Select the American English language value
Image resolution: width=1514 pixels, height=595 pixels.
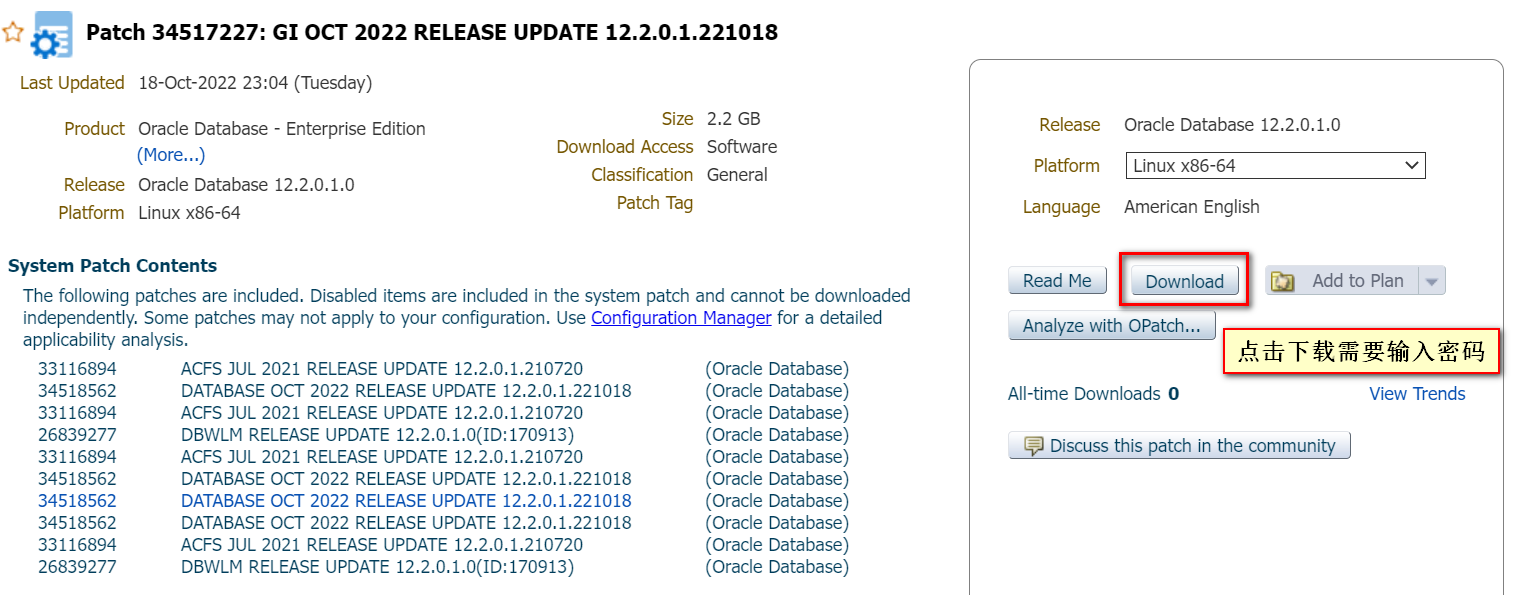click(x=1192, y=207)
